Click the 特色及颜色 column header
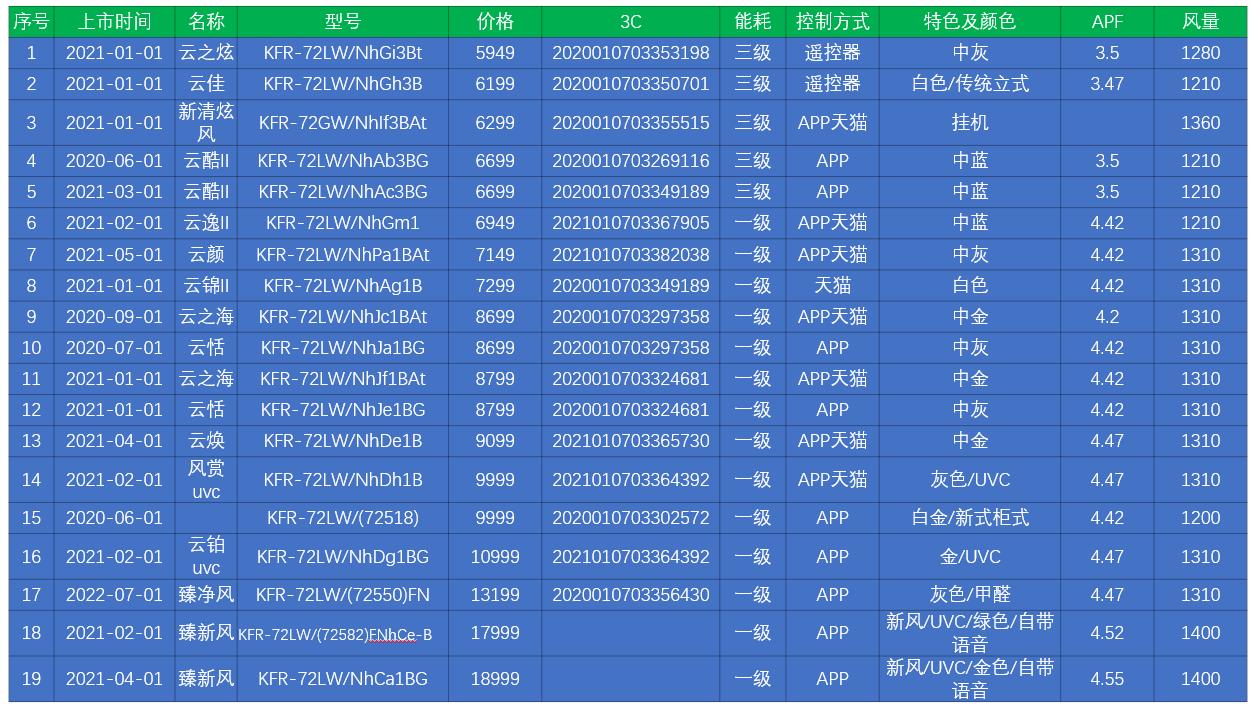Viewport: 1255px width, 709px height. [969, 18]
